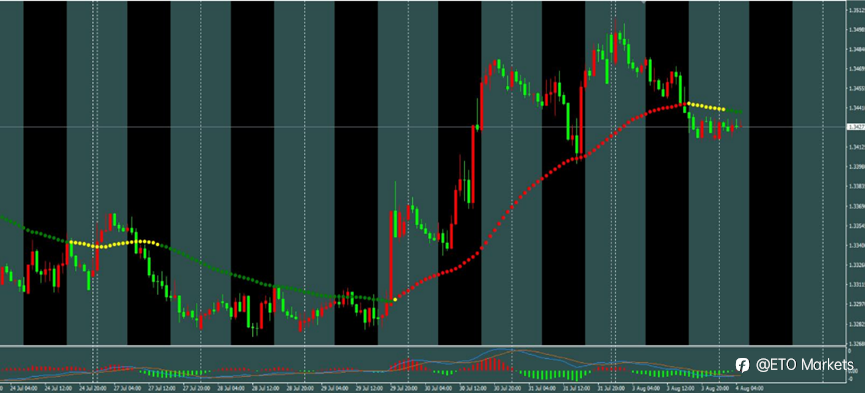This screenshot has height=393, width=865.
Task: Click the 27 Jul 04:00 time label
Action: pos(127,389)
